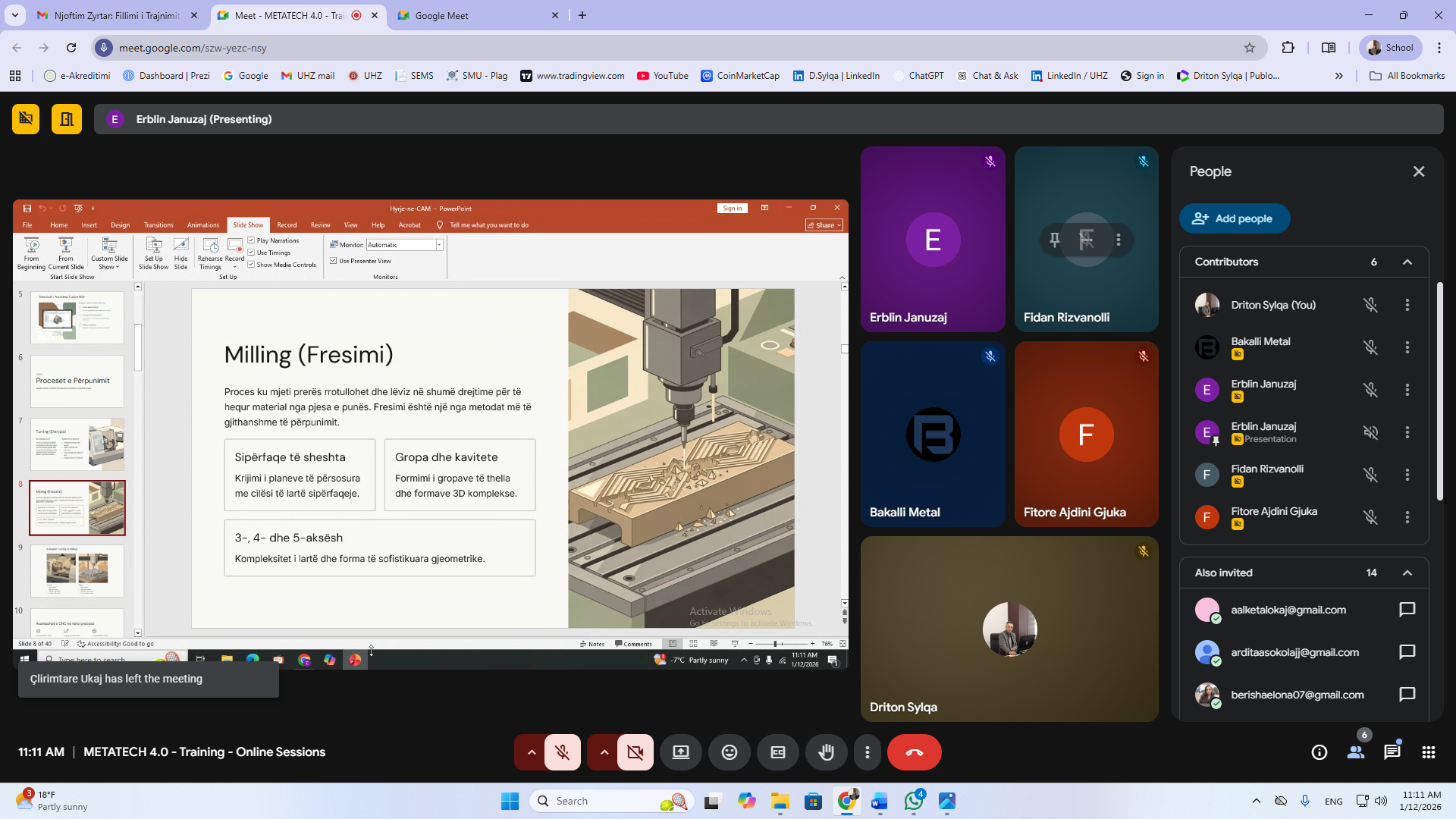This screenshot has width=1456, height=819.
Task: Turn on closed captions icon
Action: pos(777,752)
